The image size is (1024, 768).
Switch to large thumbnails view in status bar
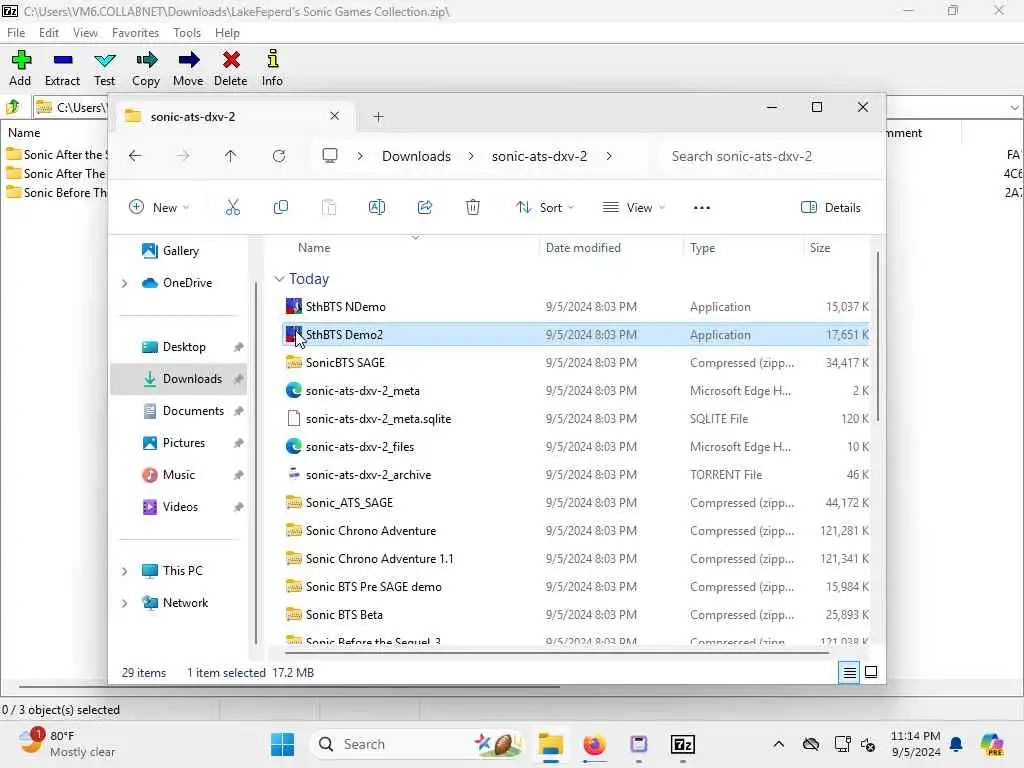click(x=871, y=672)
